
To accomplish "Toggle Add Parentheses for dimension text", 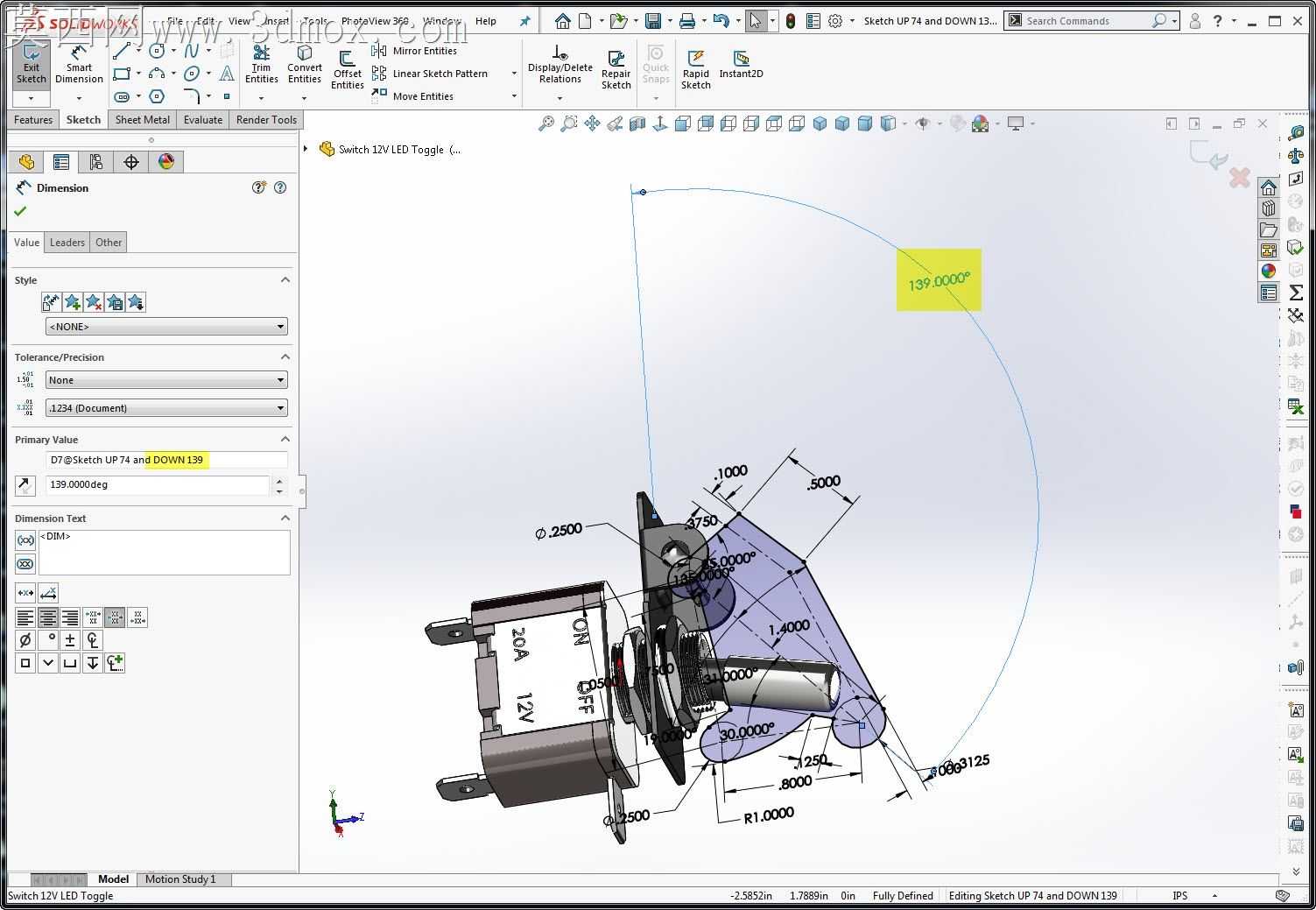I will (x=25, y=540).
